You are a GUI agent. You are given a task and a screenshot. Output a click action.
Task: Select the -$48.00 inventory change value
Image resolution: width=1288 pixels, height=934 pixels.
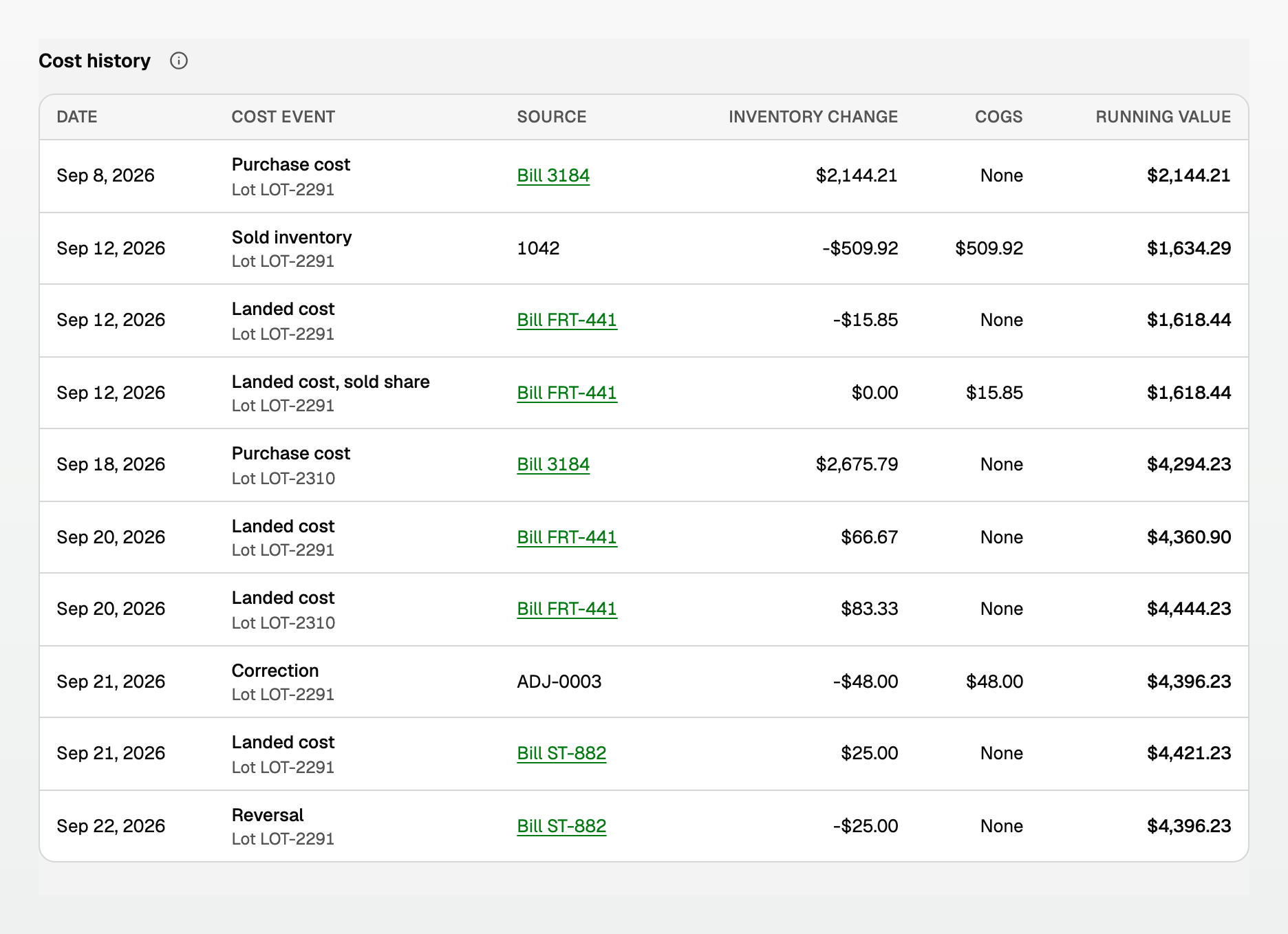point(866,682)
